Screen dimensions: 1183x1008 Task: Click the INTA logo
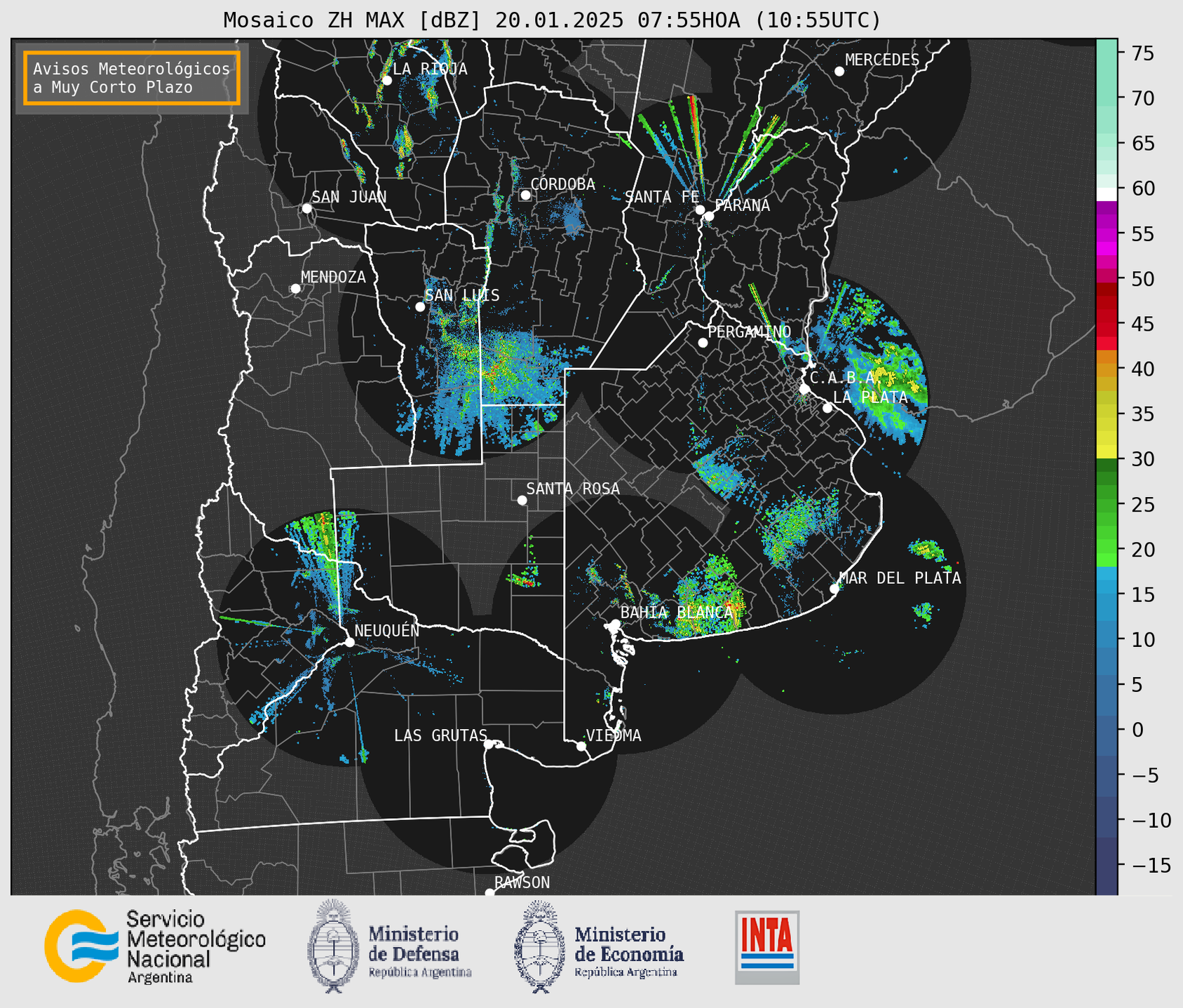[x=767, y=947]
